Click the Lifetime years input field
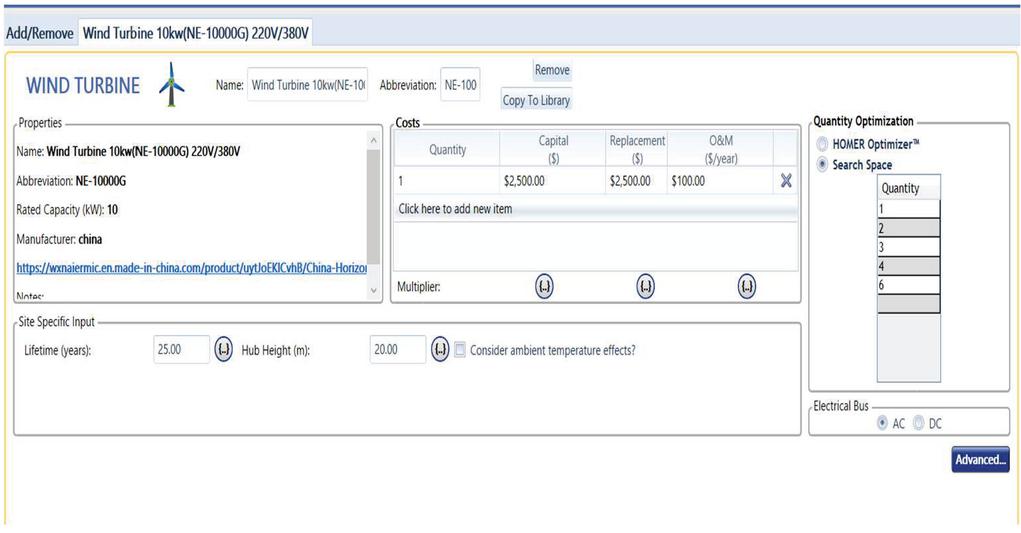This screenshot has height=533, width=1021. (181, 350)
